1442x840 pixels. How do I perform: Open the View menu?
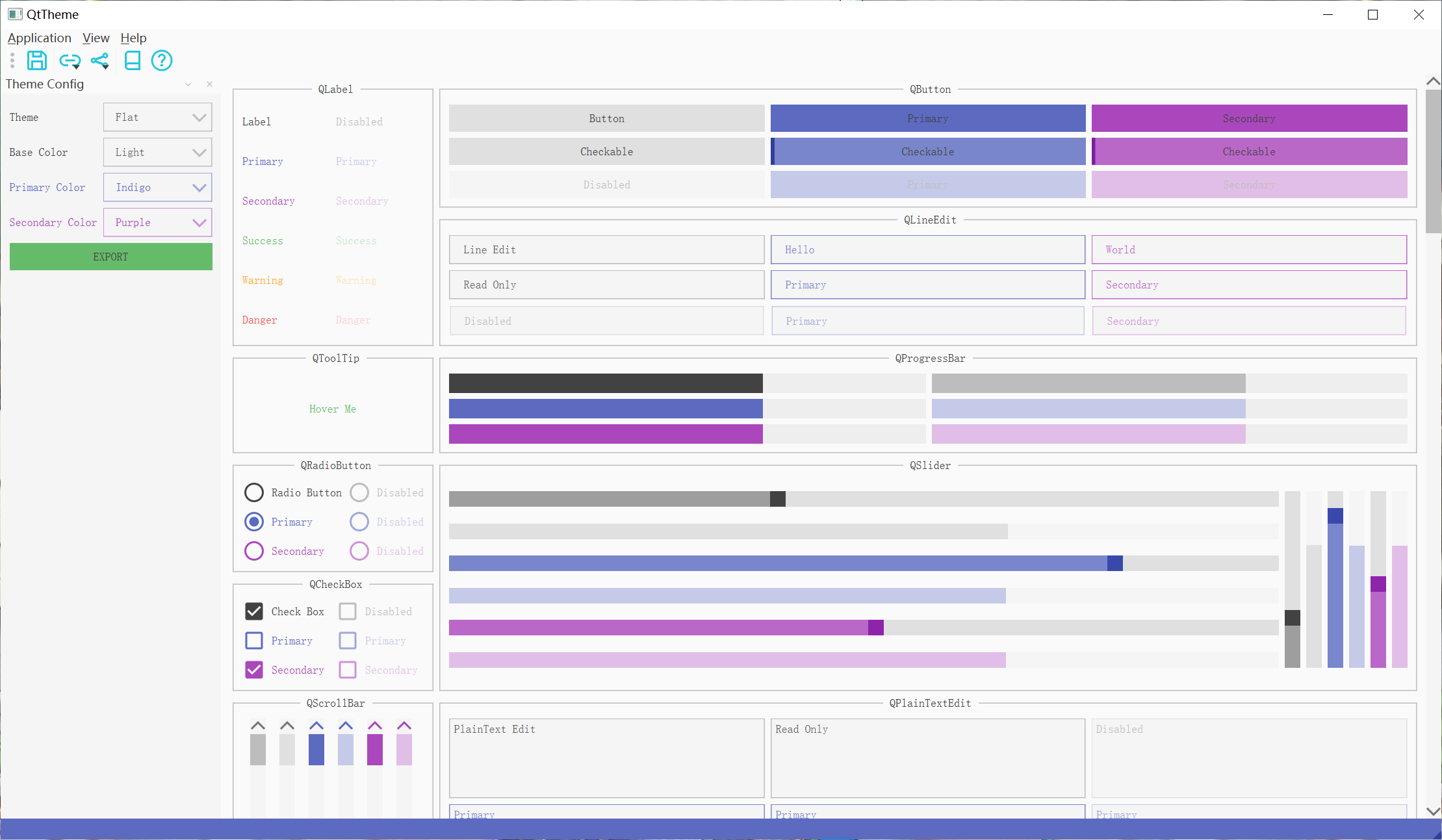[96, 38]
